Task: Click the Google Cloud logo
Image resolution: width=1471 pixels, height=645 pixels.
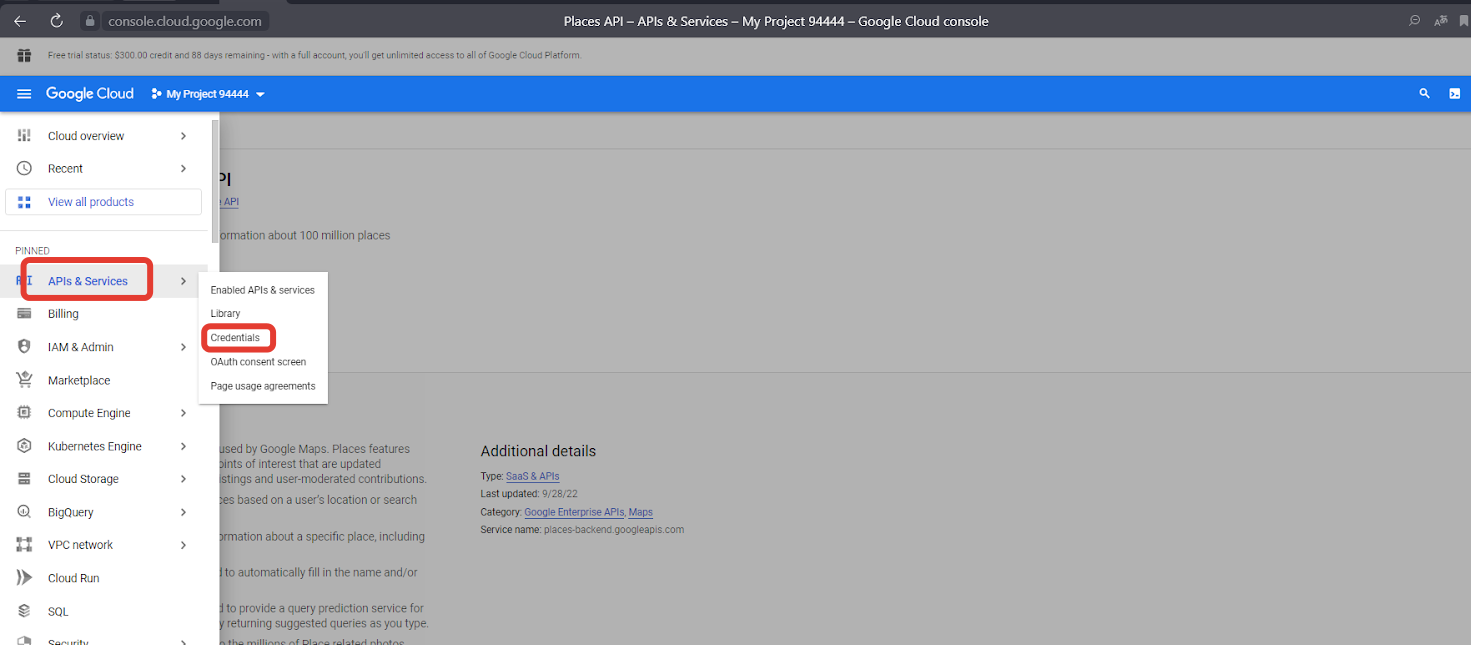Action: 90,94
